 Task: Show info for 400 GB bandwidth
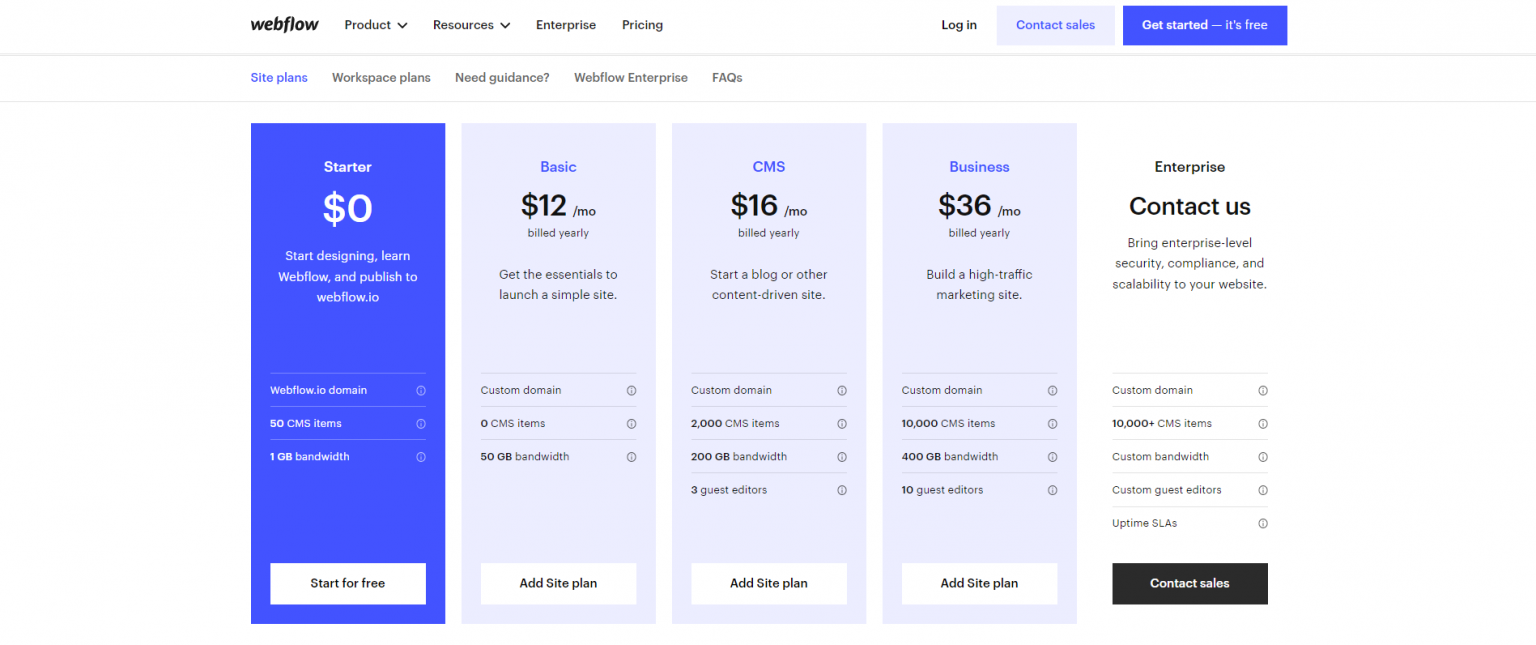click(1052, 457)
